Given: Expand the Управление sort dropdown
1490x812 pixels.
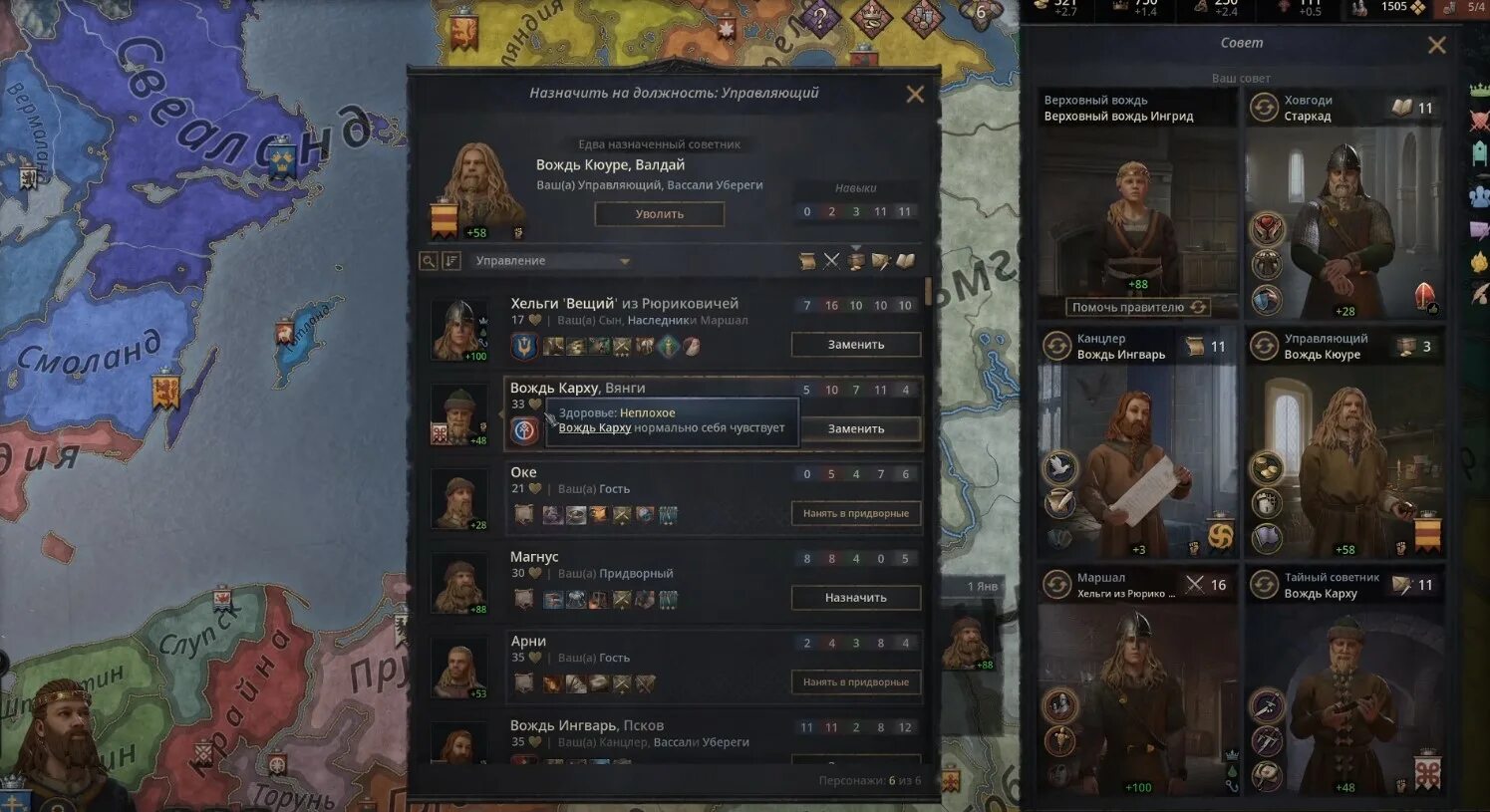Looking at the screenshot, I should click(x=553, y=261).
